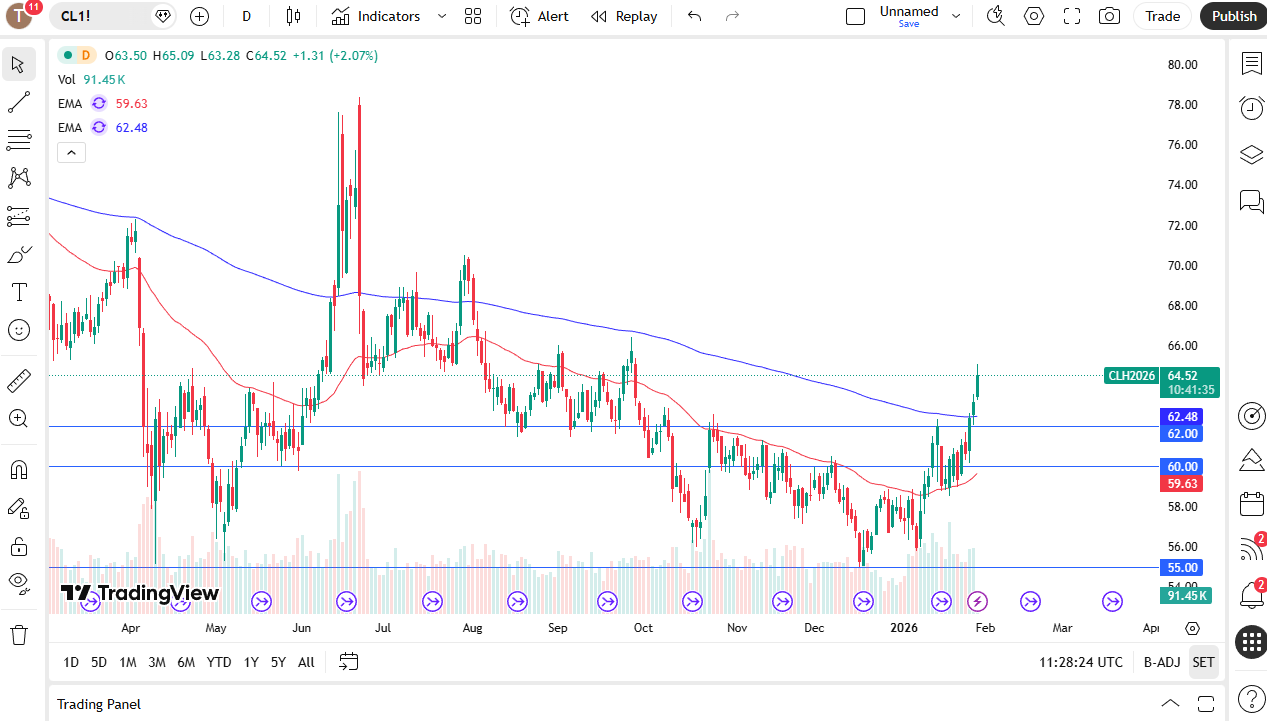Start bar Replay mode
The image size is (1267, 721).
(x=624, y=16)
